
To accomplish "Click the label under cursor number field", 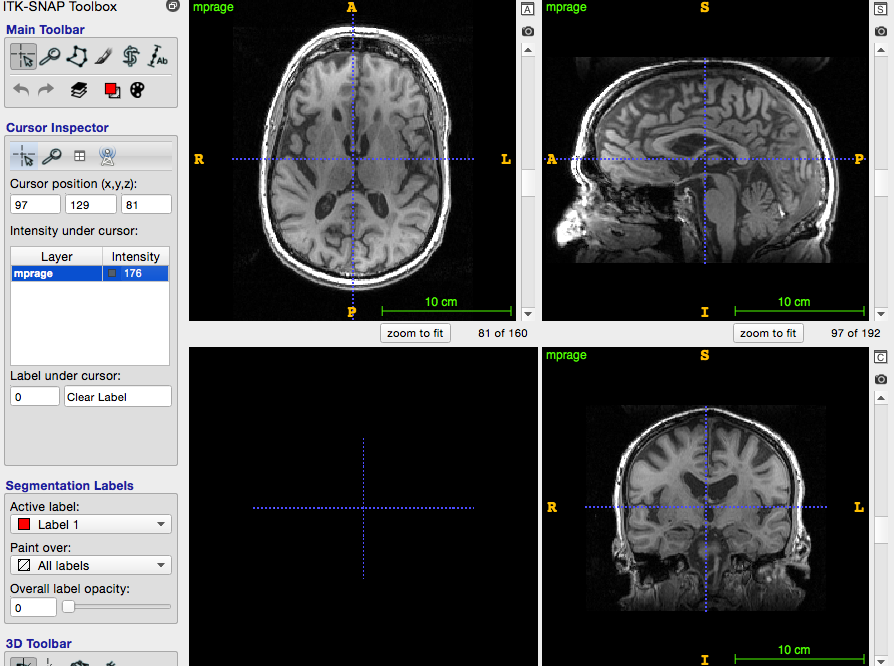I will coord(35,396).
